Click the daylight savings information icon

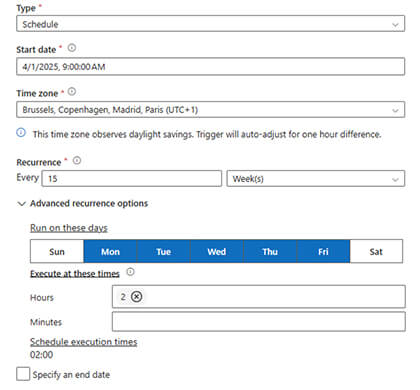(x=21, y=133)
